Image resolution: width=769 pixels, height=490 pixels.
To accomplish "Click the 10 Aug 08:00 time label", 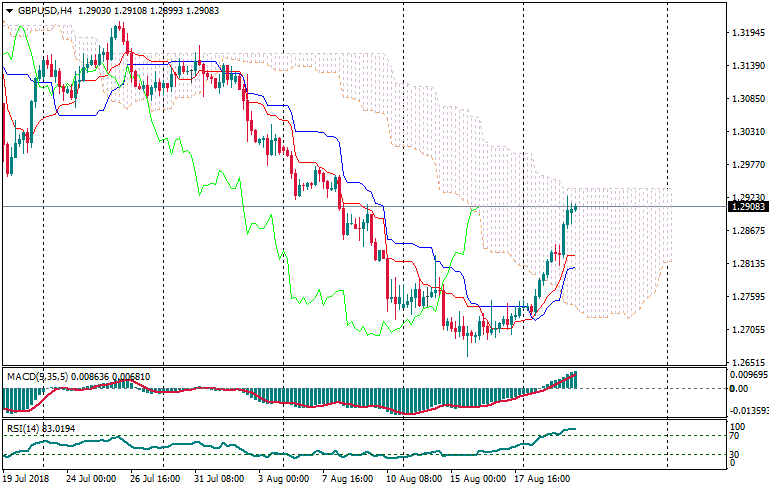I will pos(412,479).
